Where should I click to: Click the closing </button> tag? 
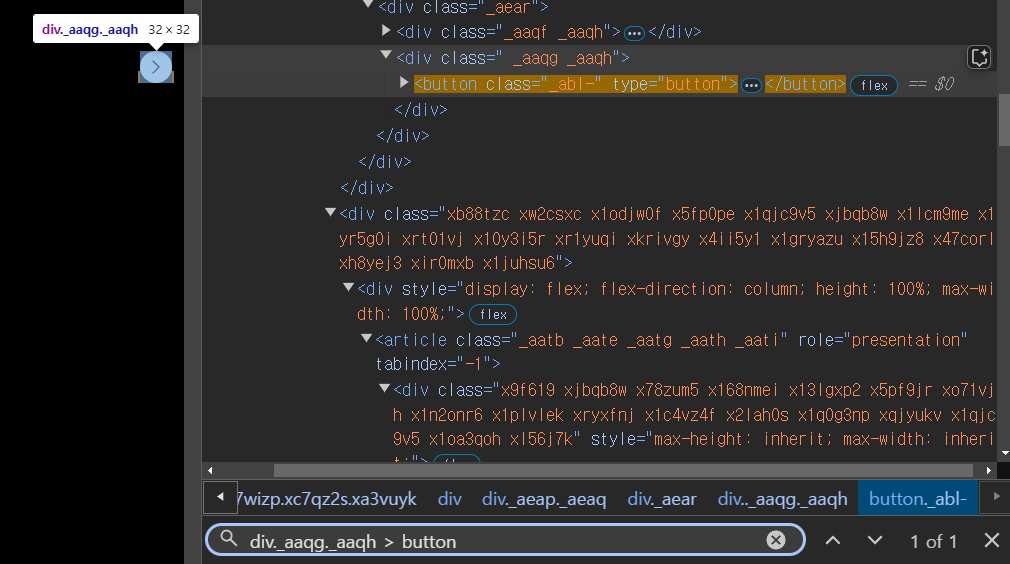805,84
